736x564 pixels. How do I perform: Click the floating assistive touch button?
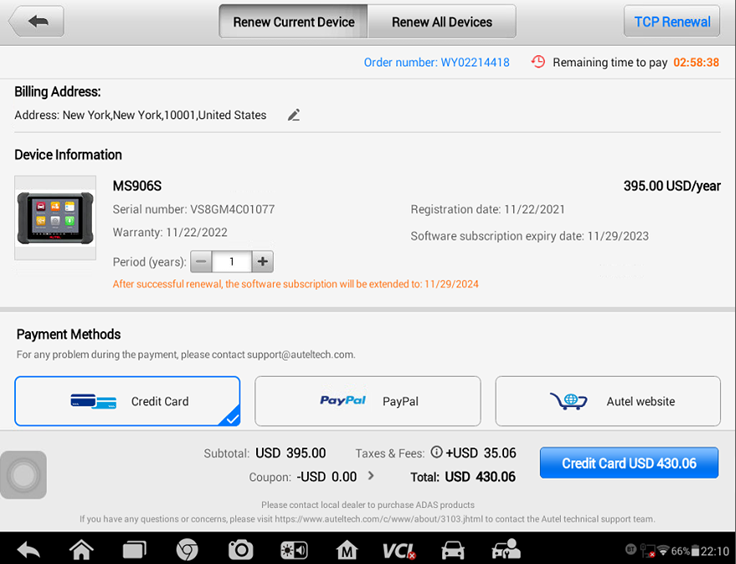tap(23, 475)
